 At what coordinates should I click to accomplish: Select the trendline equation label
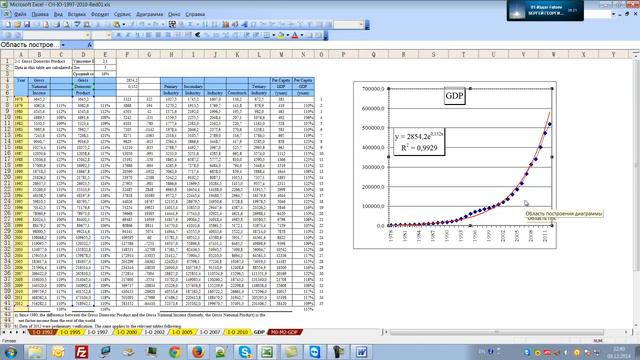(x=419, y=142)
